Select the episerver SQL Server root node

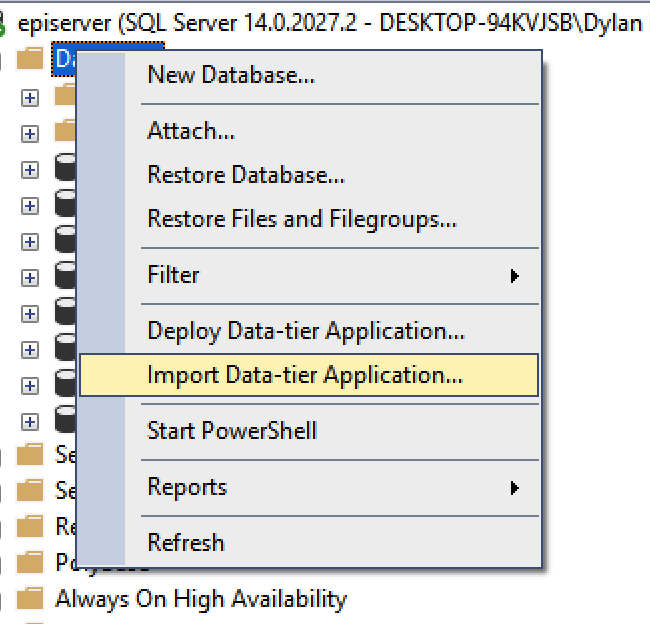[x=330, y=23]
